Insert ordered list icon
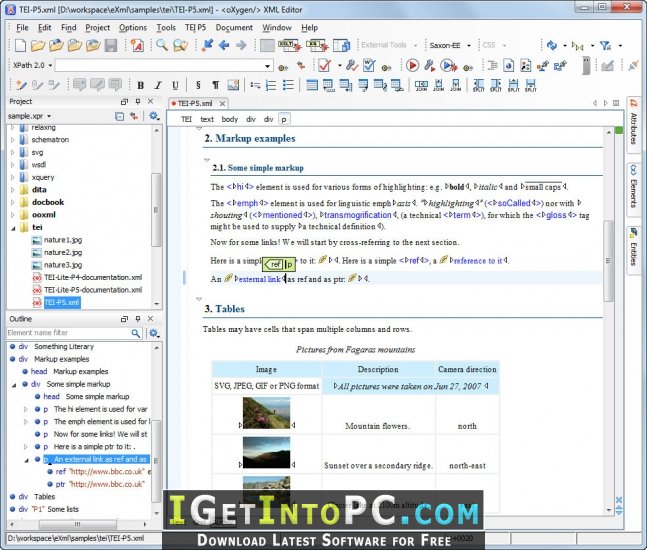The width and height of the screenshot is (647, 550). [271, 85]
